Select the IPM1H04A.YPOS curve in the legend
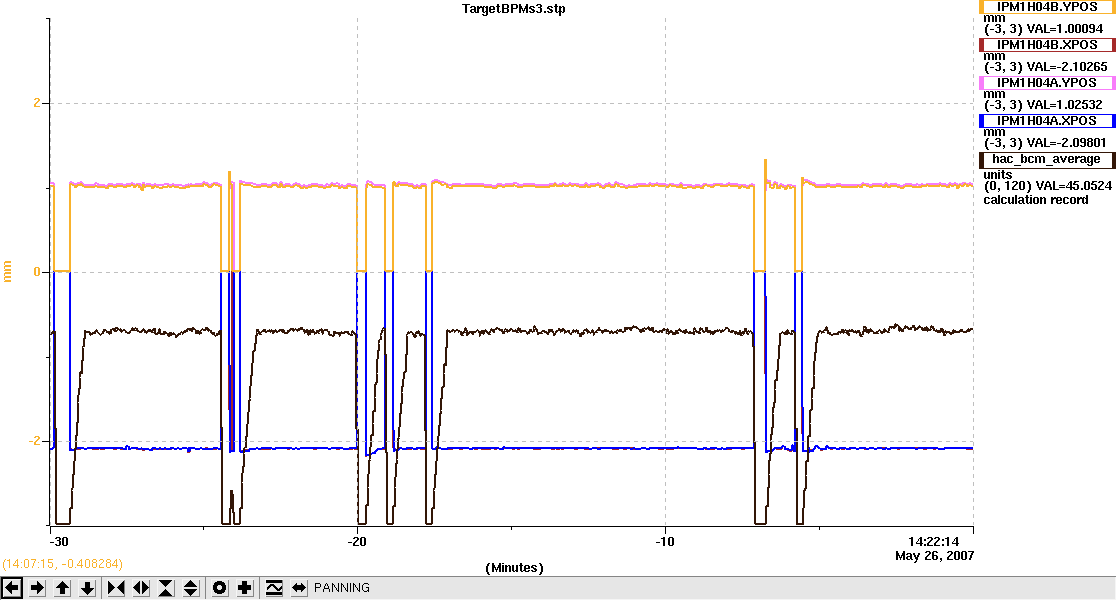The width and height of the screenshot is (1116, 600). click(1047, 83)
